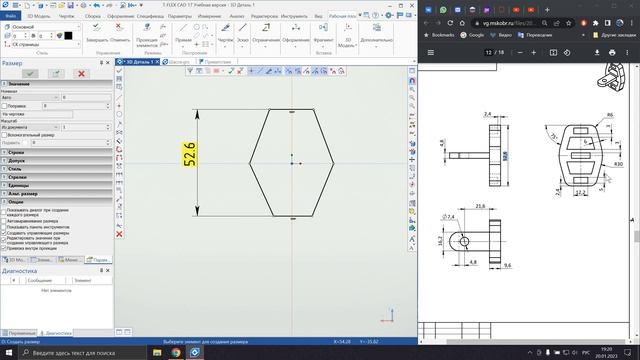The image size is (640, 360).
Task: Switch to the 3D Деталь 1 document tab
Action: pyautogui.click(x=138, y=62)
